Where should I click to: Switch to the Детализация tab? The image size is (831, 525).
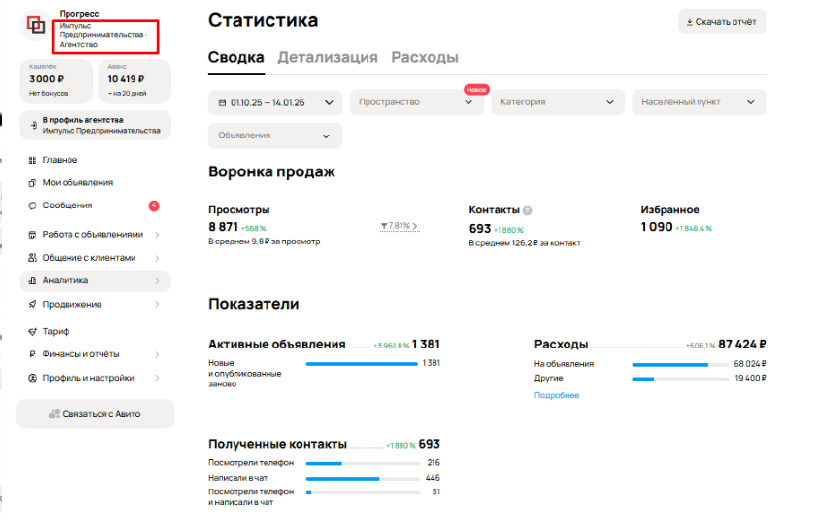pos(327,58)
